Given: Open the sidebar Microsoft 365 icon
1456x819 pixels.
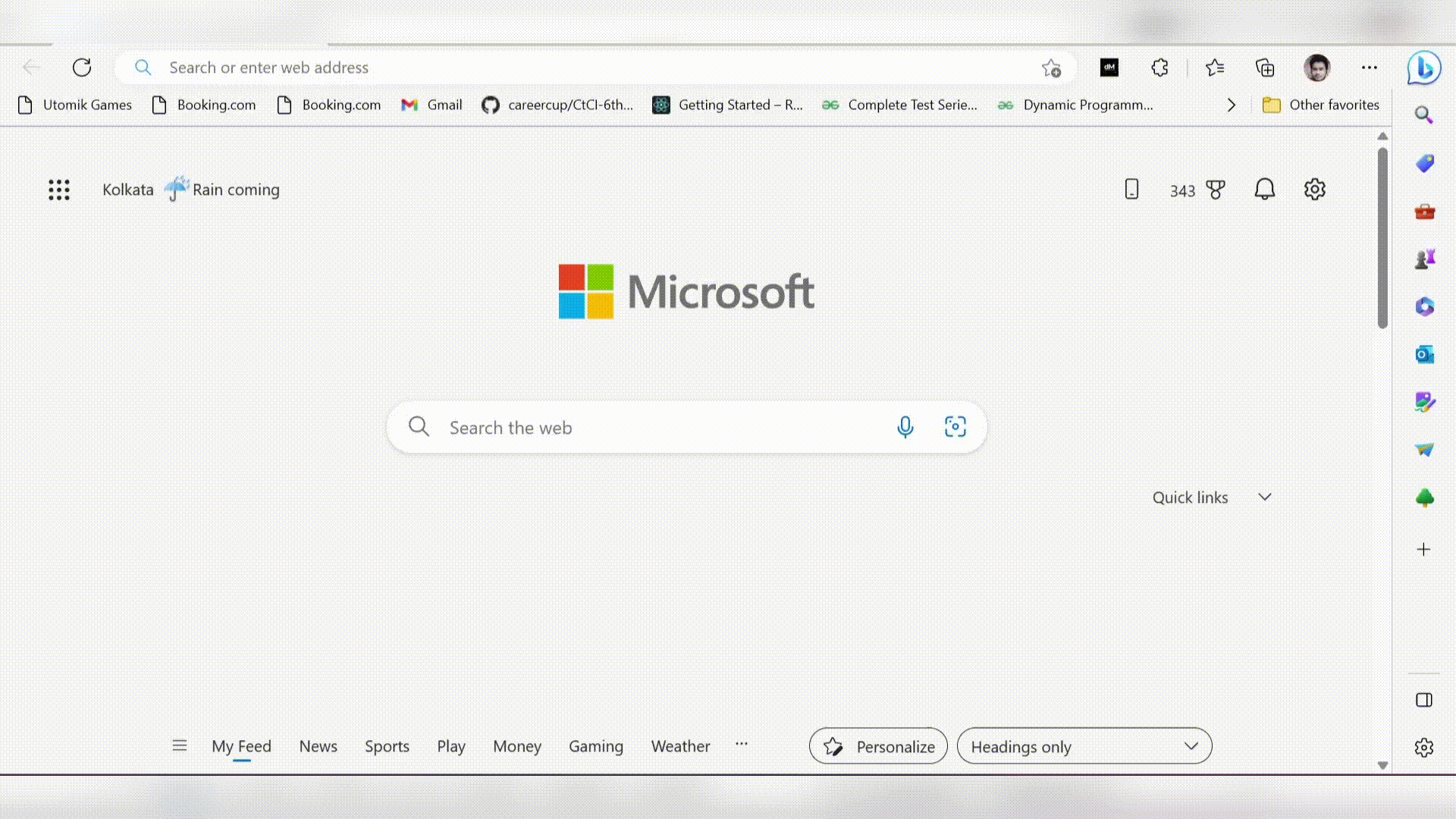Looking at the screenshot, I should 1424,306.
